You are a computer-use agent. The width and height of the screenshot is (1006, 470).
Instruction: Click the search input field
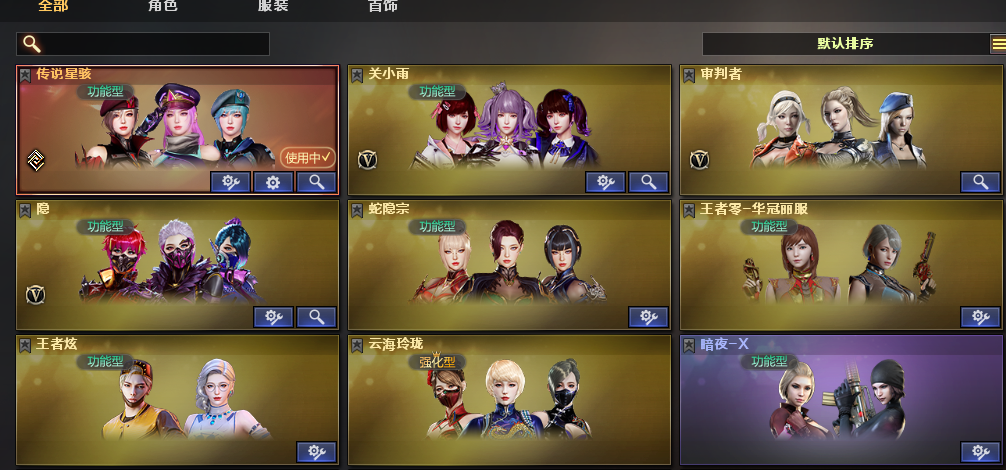pos(142,44)
